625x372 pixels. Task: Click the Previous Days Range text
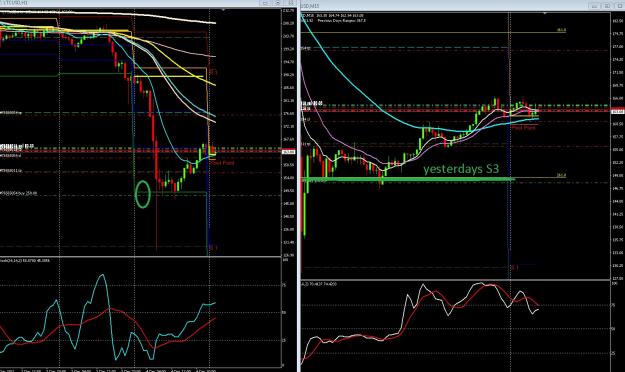(342, 20)
